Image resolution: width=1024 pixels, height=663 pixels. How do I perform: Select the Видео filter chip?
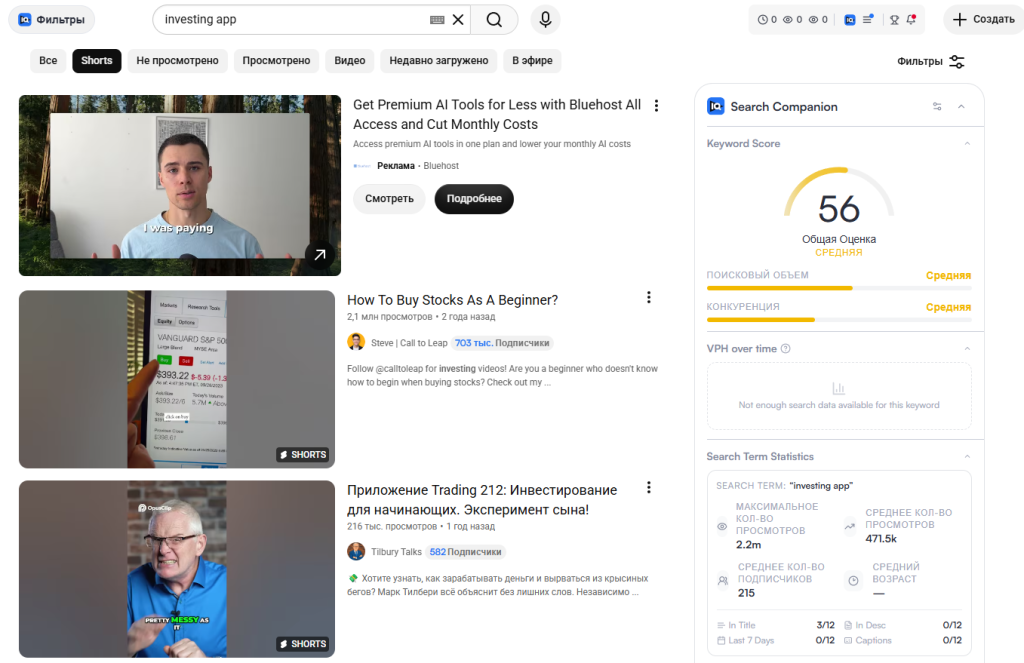pos(350,61)
